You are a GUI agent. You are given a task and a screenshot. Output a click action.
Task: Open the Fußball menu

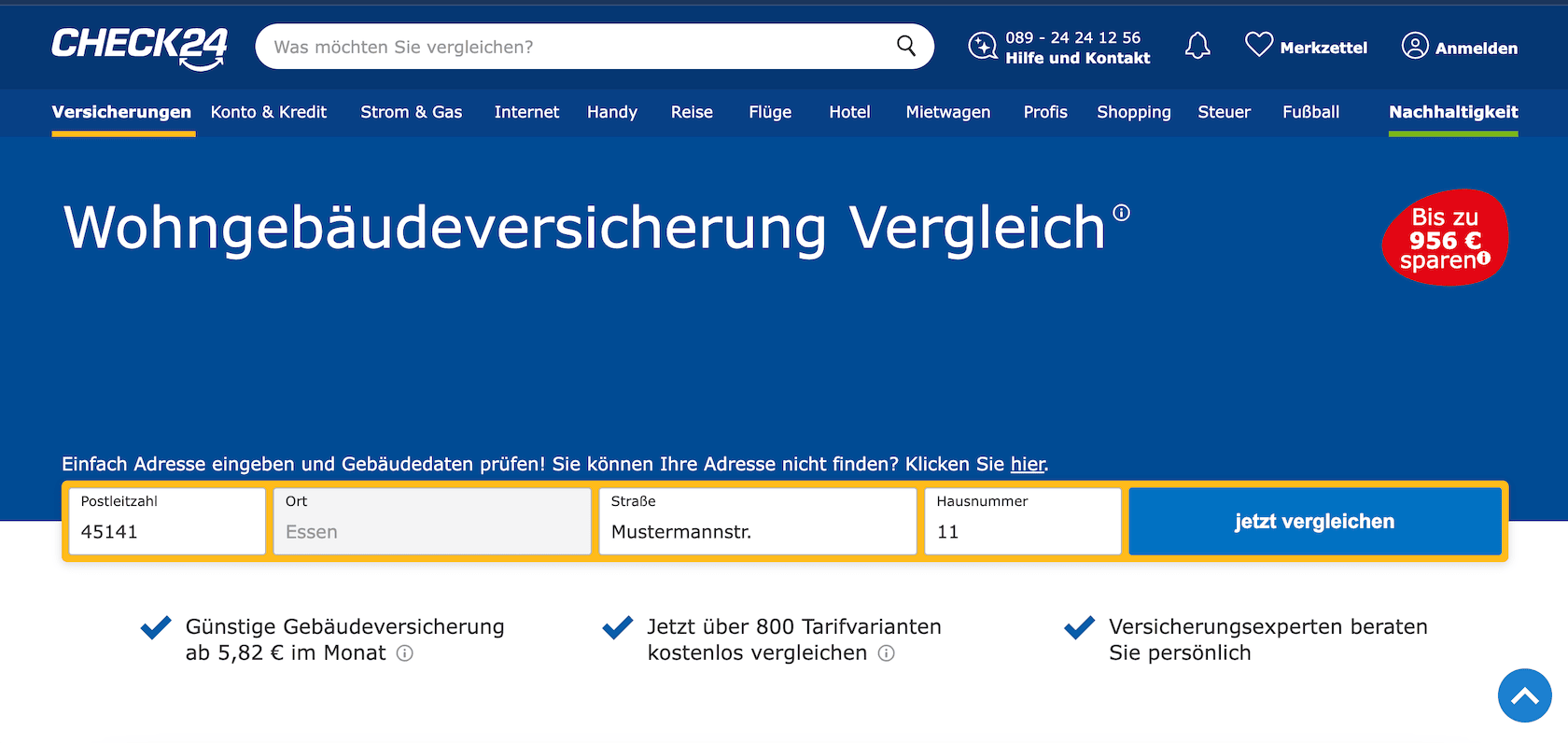click(x=1311, y=112)
